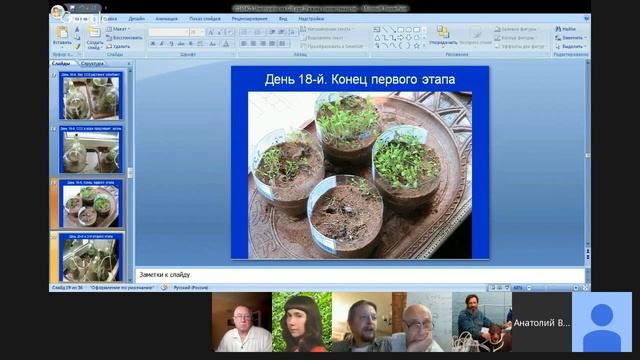Click the numbered list icon
This screenshot has height=360, width=640.
pos(258,32)
